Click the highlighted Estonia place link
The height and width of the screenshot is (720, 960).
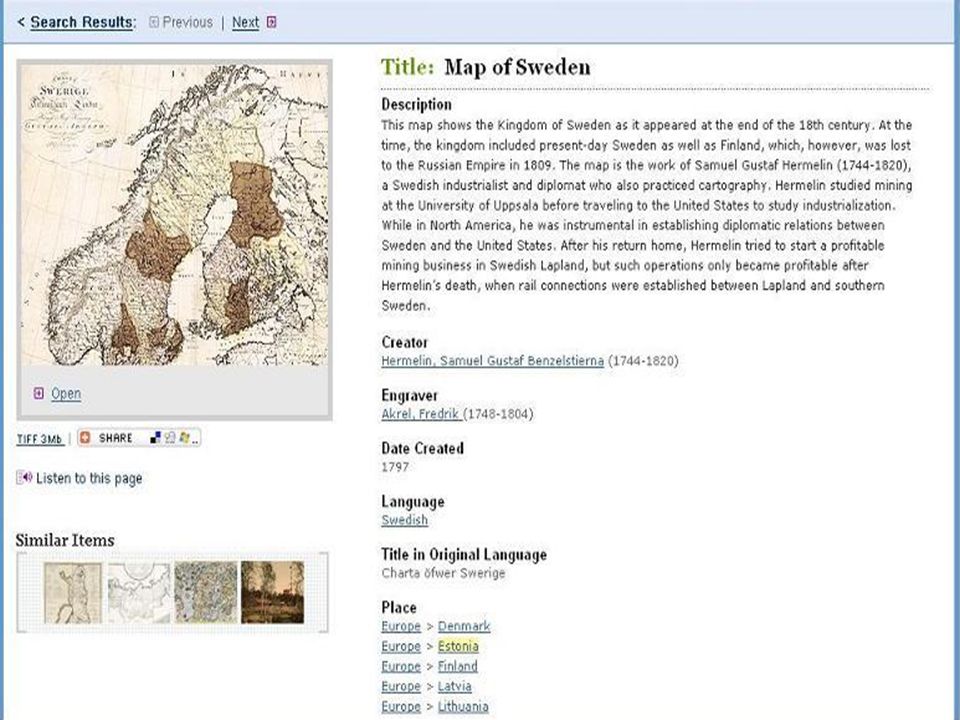(x=458, y=647)
